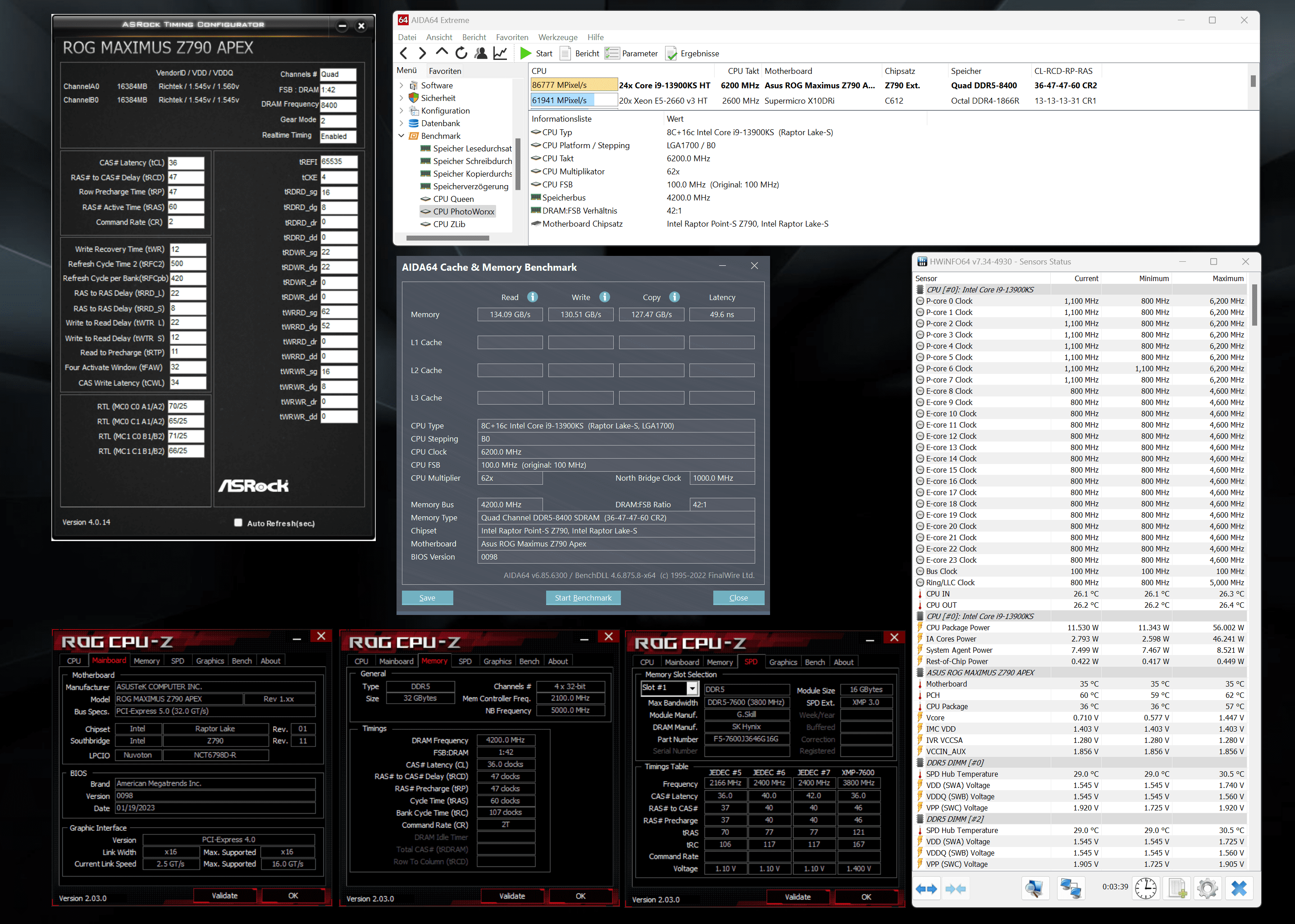Click Validate in SPD CPU-Z window
1295x924 pixels.
[x=798, y=897]
